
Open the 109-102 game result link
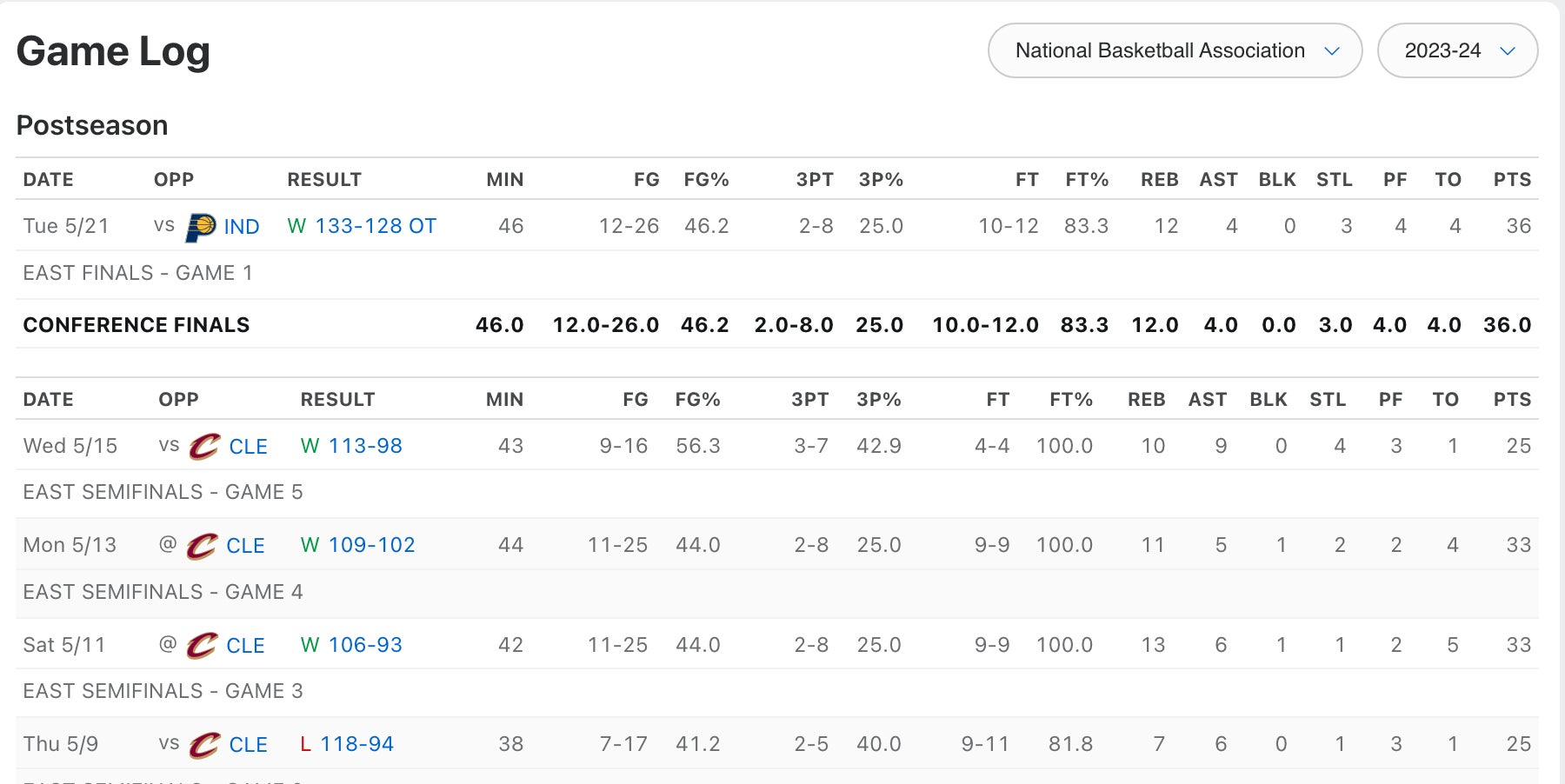(371, 545)
